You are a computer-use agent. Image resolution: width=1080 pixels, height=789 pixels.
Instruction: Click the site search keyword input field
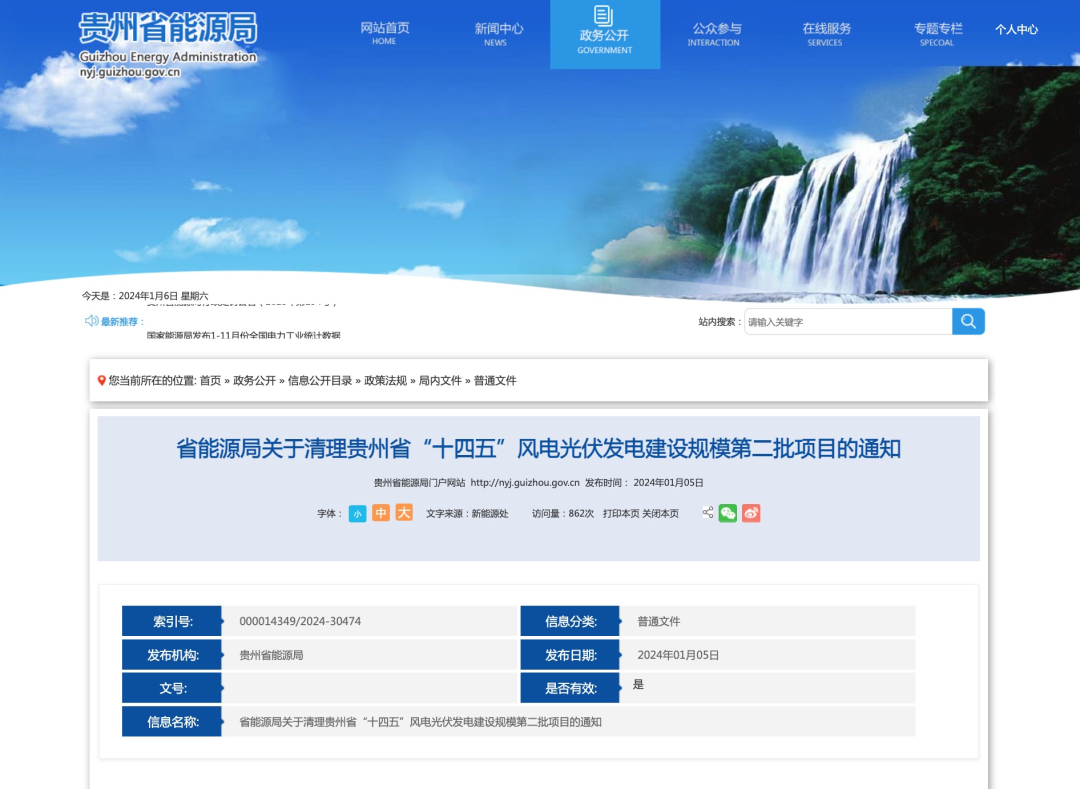click(x=847, y=322)
